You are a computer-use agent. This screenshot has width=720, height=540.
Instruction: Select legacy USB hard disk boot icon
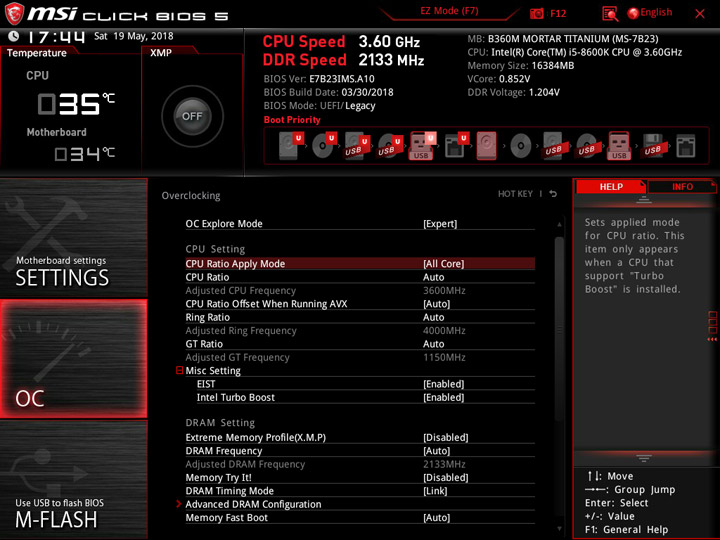(554, 146)
